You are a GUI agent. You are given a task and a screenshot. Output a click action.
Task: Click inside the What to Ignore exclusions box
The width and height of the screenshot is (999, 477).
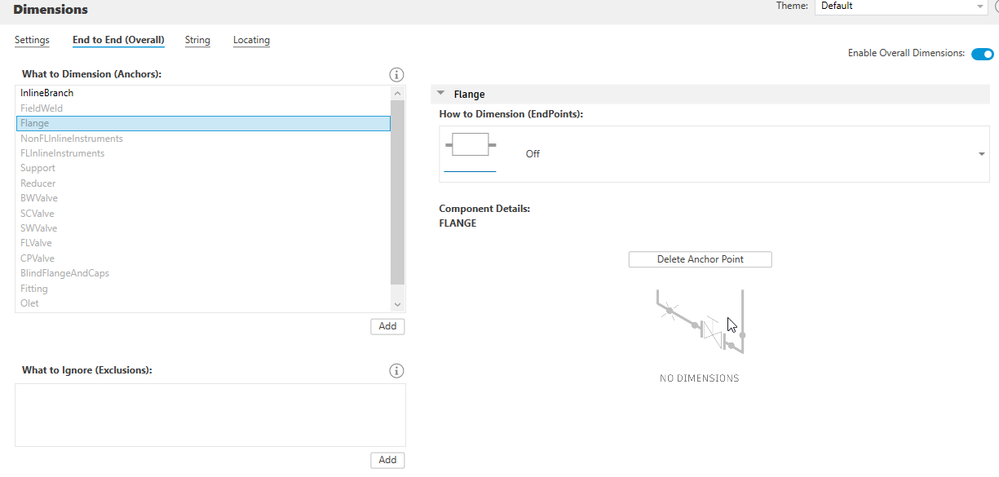[x=210, y=415]
